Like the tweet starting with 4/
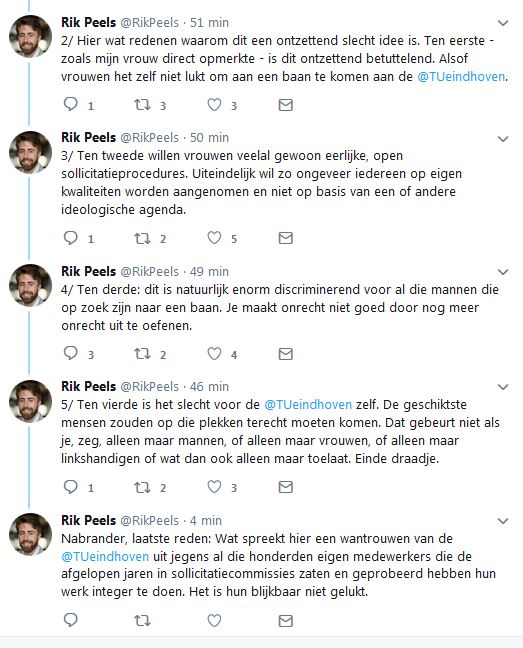 coord(214,354)
